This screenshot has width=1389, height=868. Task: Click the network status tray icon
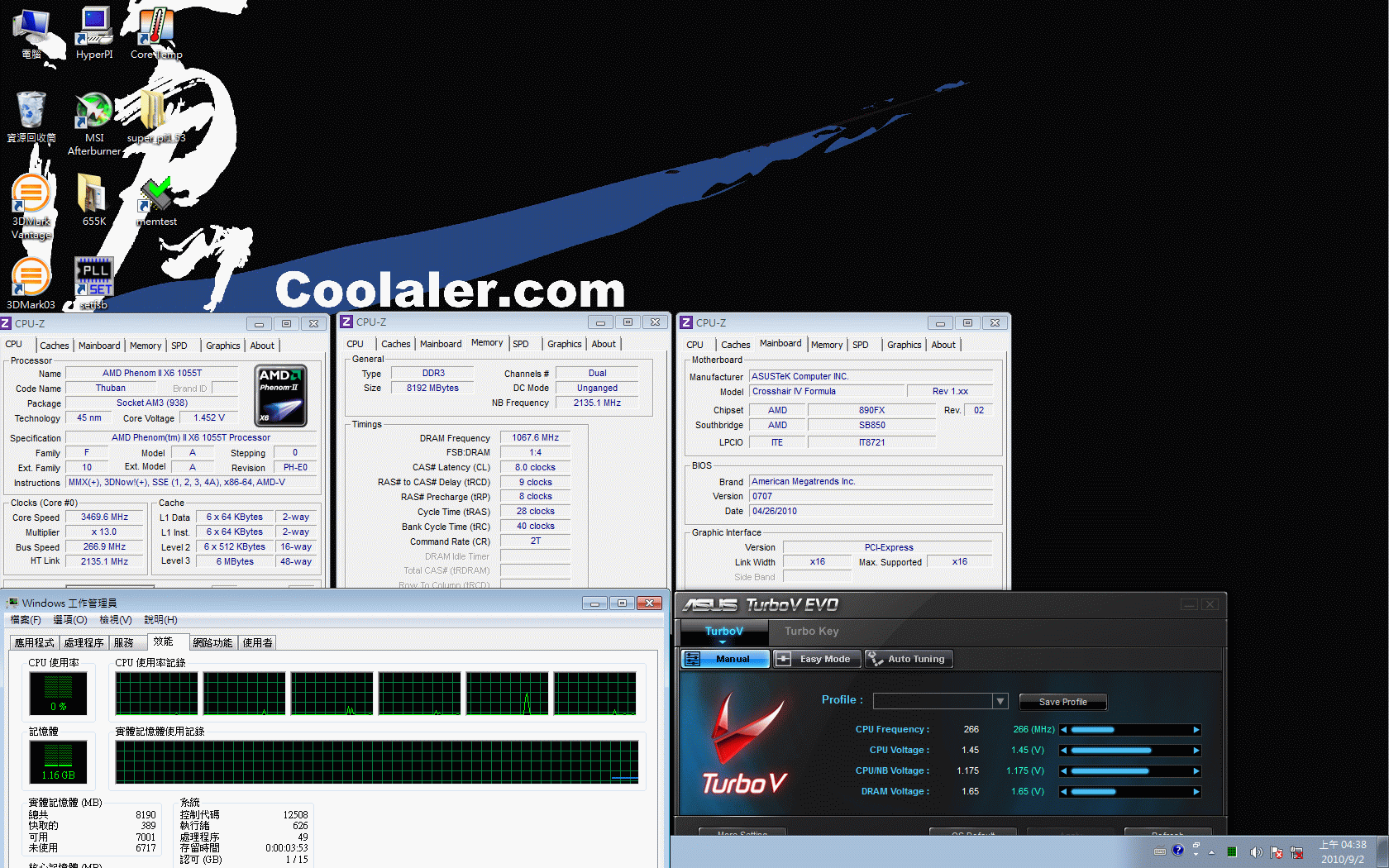click(x=1296, y=851)
